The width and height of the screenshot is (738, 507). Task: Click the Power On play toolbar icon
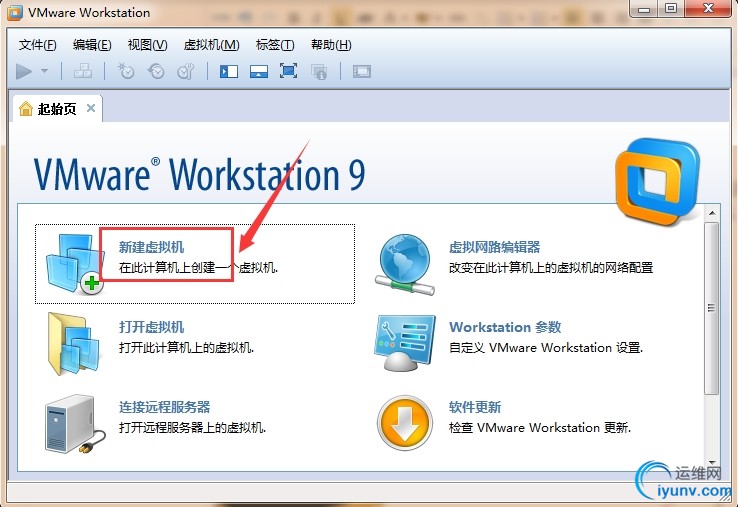click(24, 72)
